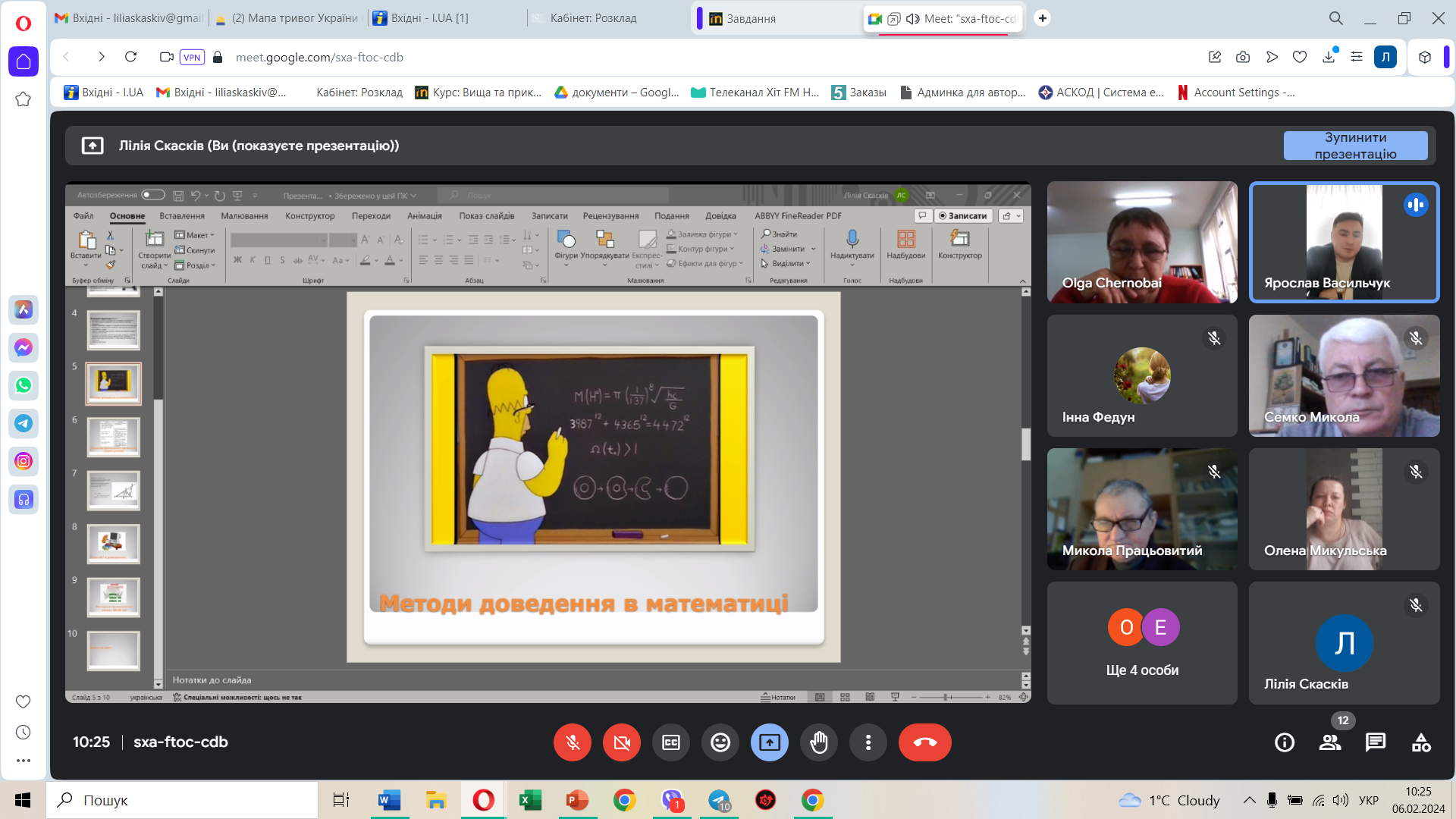This screenshot has height=819, width=1456.
Task: Open Конструктор designer button in PowerPoint ribbon
Action: (960, 245)
